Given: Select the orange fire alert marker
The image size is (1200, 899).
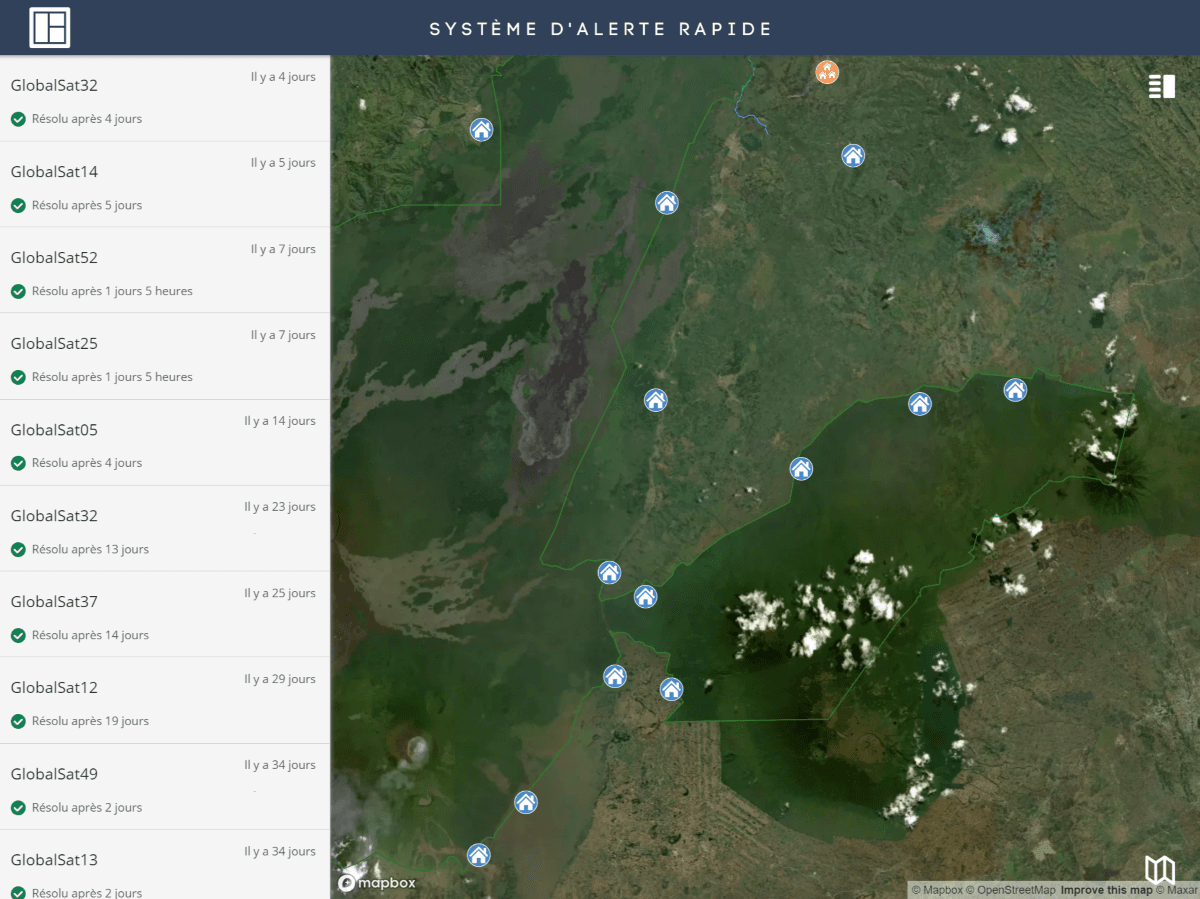Looking at the screenshot, I should [x=827, y=72].
